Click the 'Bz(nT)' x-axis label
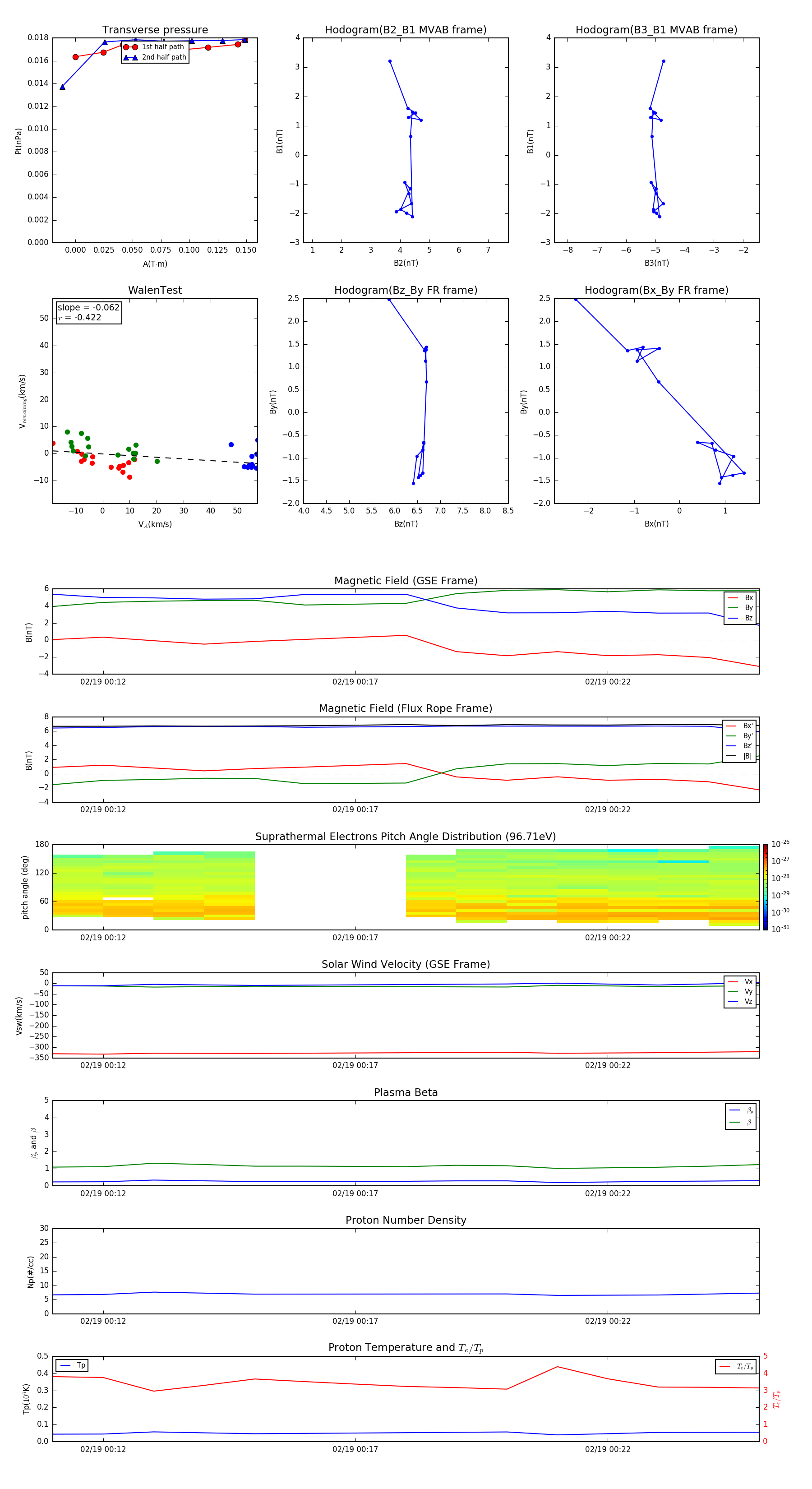The width and height of the screenshot is (812, 1489). [406, 524]
